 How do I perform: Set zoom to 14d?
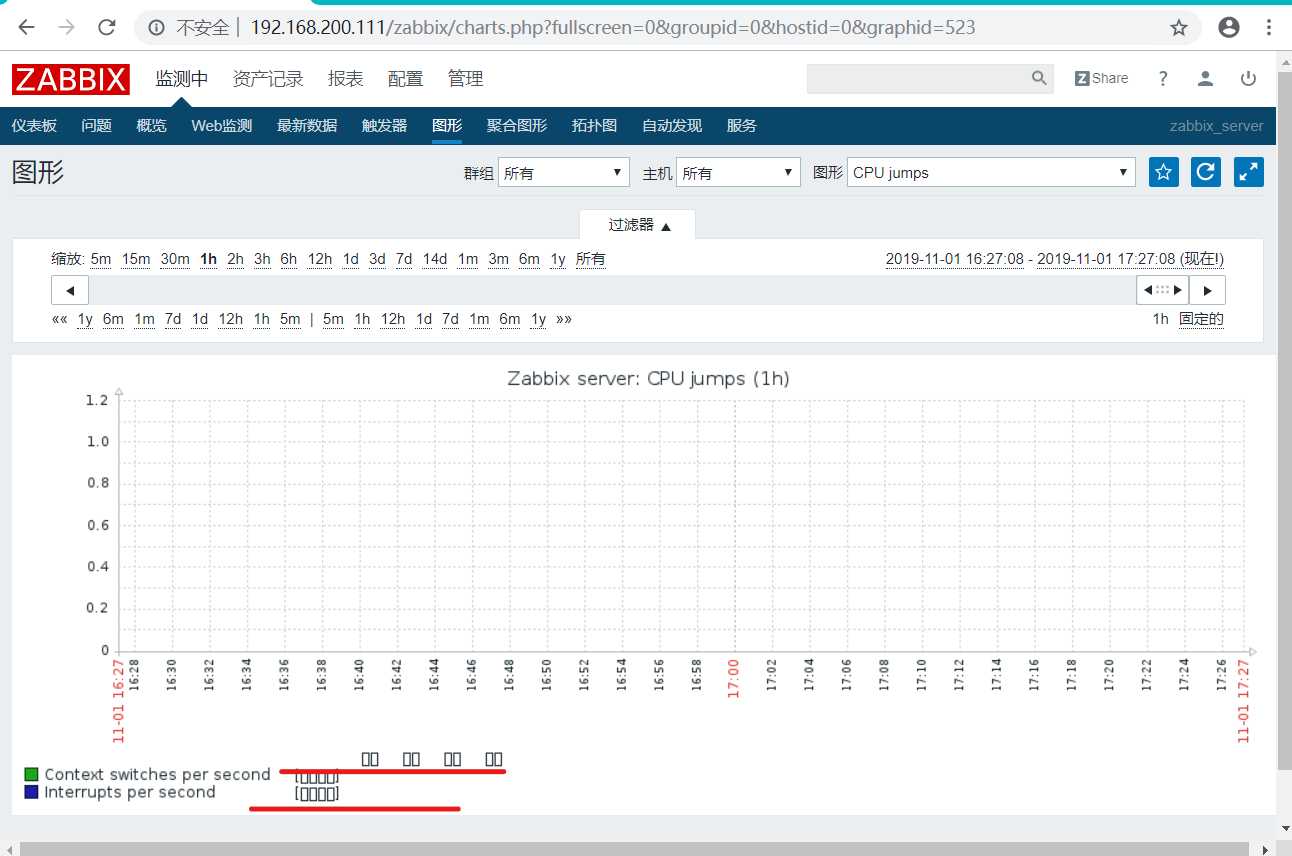tap(435, 259)
